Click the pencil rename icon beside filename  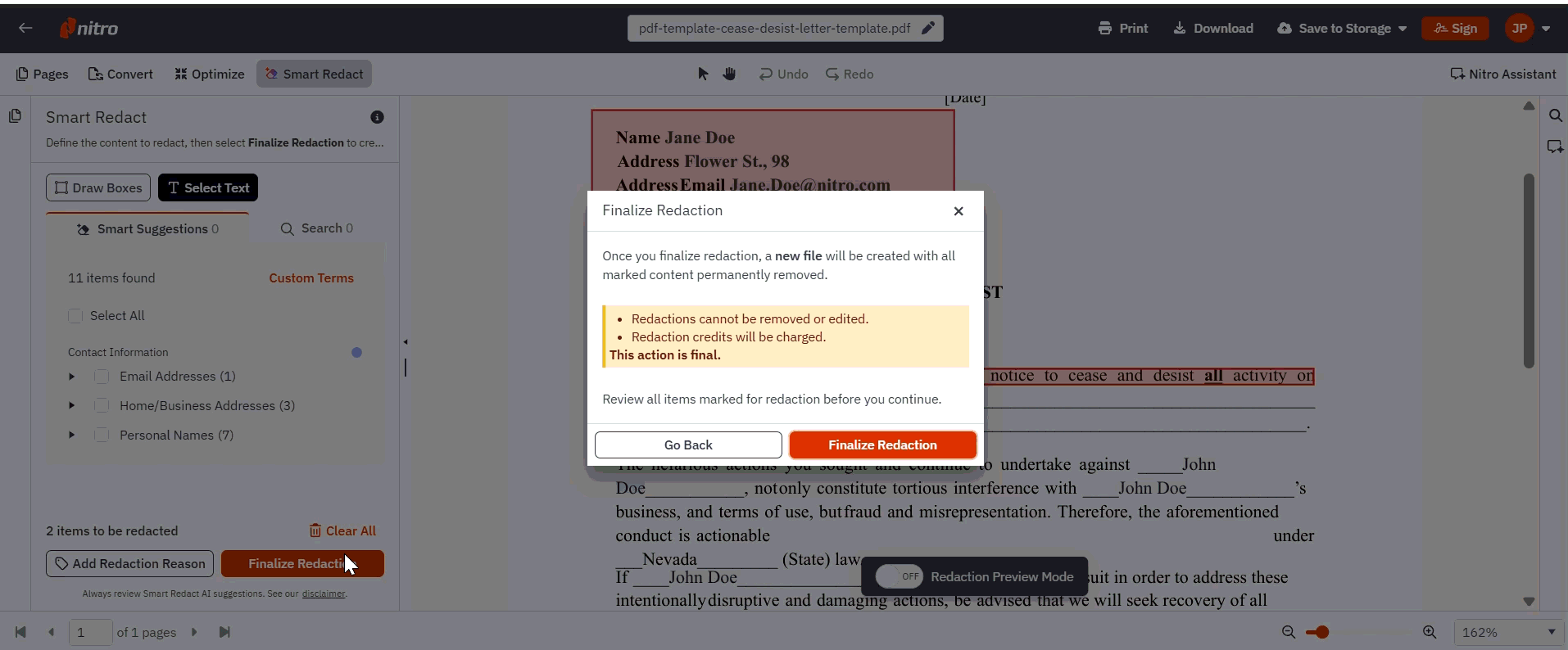click(x=928, y=28)
